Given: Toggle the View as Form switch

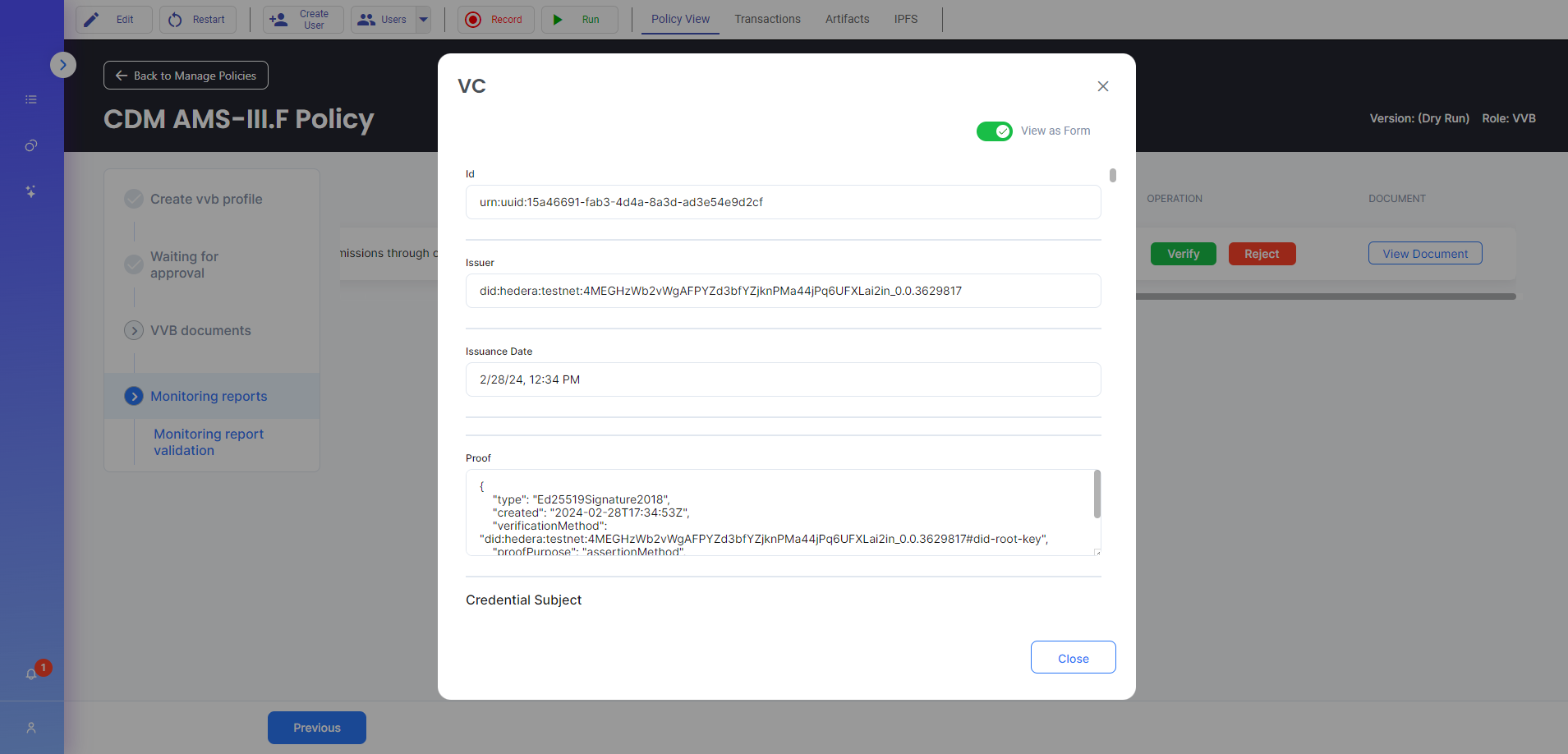Looking at the screenshot, I should point(994,131).
